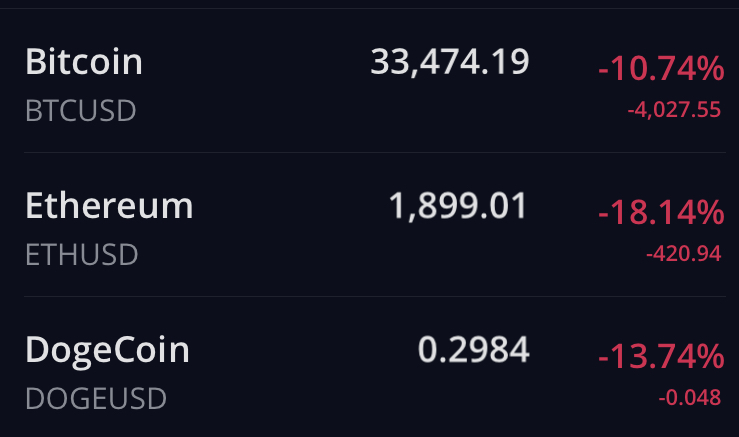739x437 pixels.
Task: Select Bitcoin price 33,474.19
Action: [449, 63]
